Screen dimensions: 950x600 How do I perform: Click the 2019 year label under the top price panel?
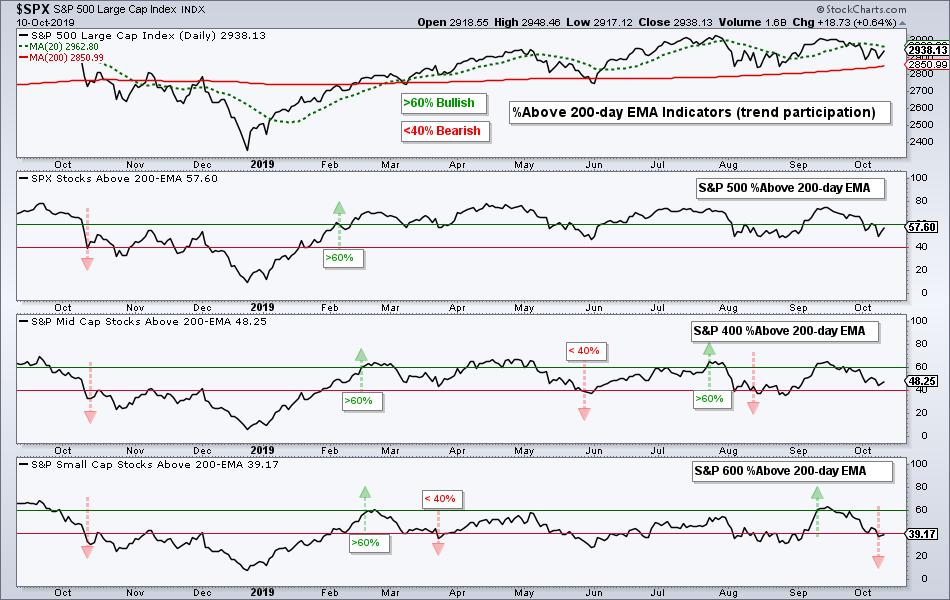pyautogui.click(x=262, y=164)
